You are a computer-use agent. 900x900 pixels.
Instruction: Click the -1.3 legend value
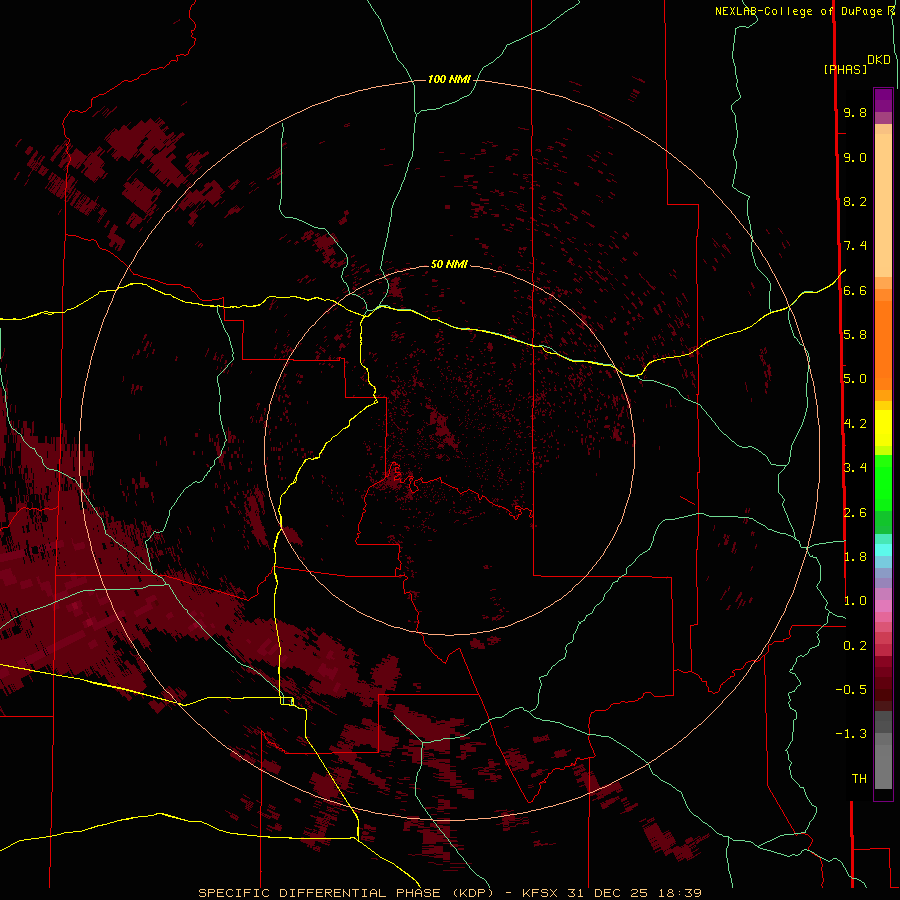click(851, 734)
